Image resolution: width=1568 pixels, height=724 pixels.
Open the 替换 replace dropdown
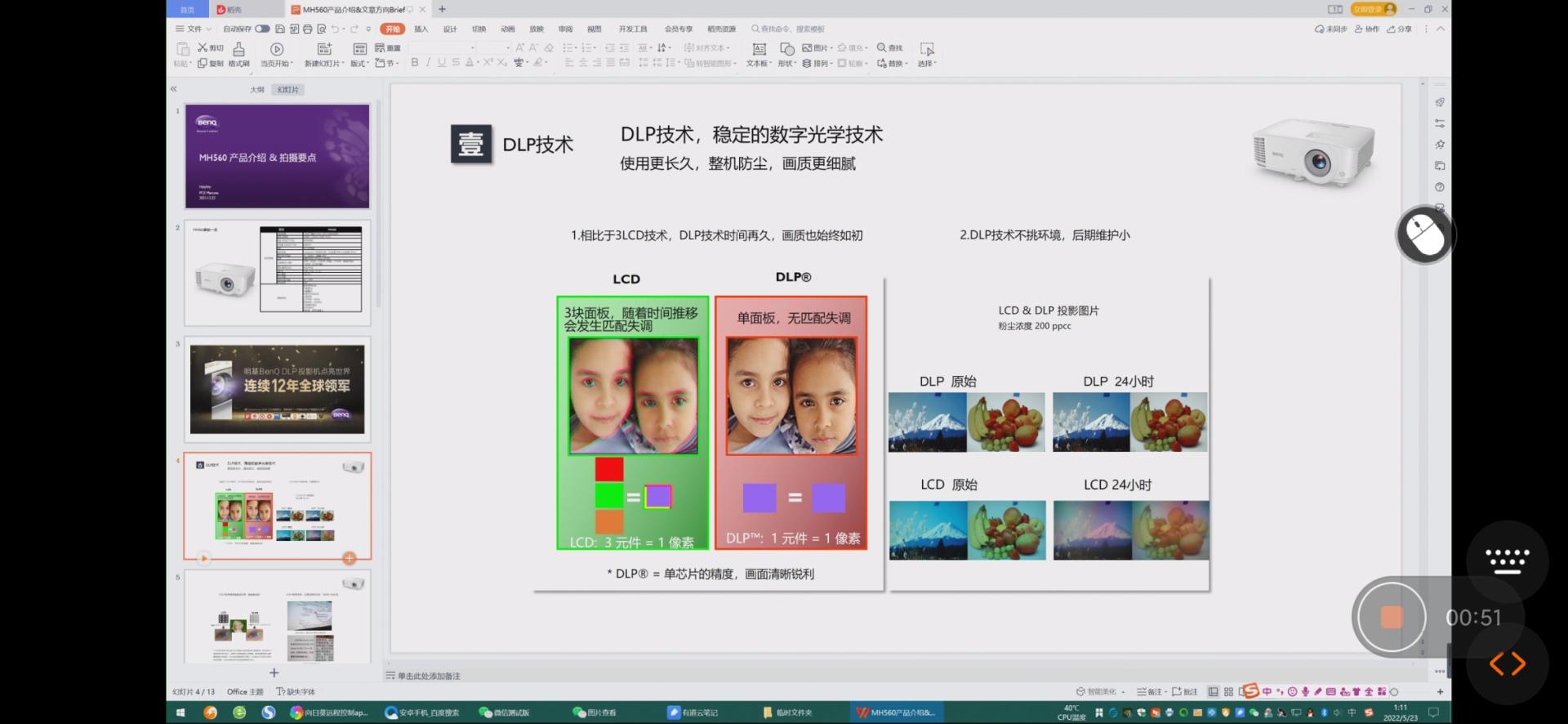pyautogui.click(x=893, y=63)
